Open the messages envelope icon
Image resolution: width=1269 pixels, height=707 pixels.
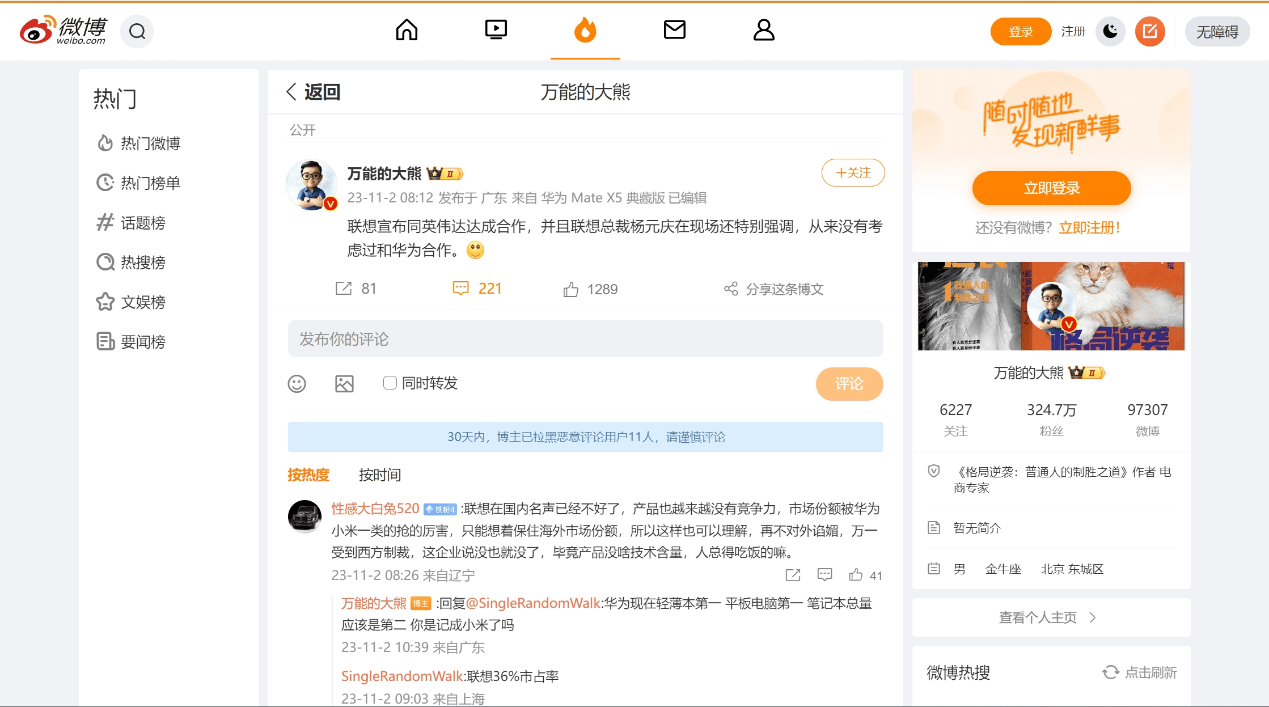tap(674, 30)
